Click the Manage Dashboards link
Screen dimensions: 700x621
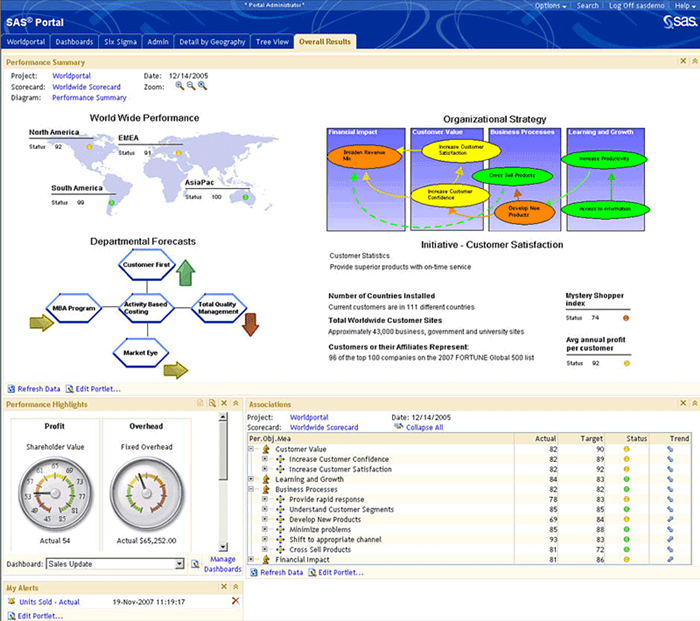click(223, 564)
